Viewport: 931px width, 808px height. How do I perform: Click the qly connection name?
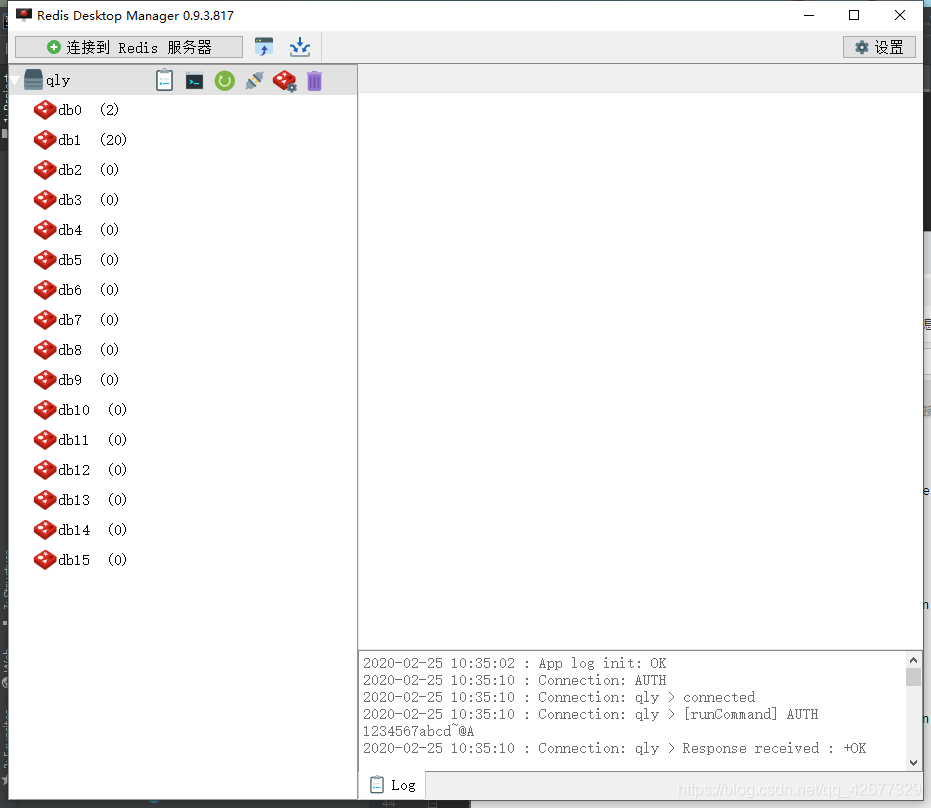[58, 81]
